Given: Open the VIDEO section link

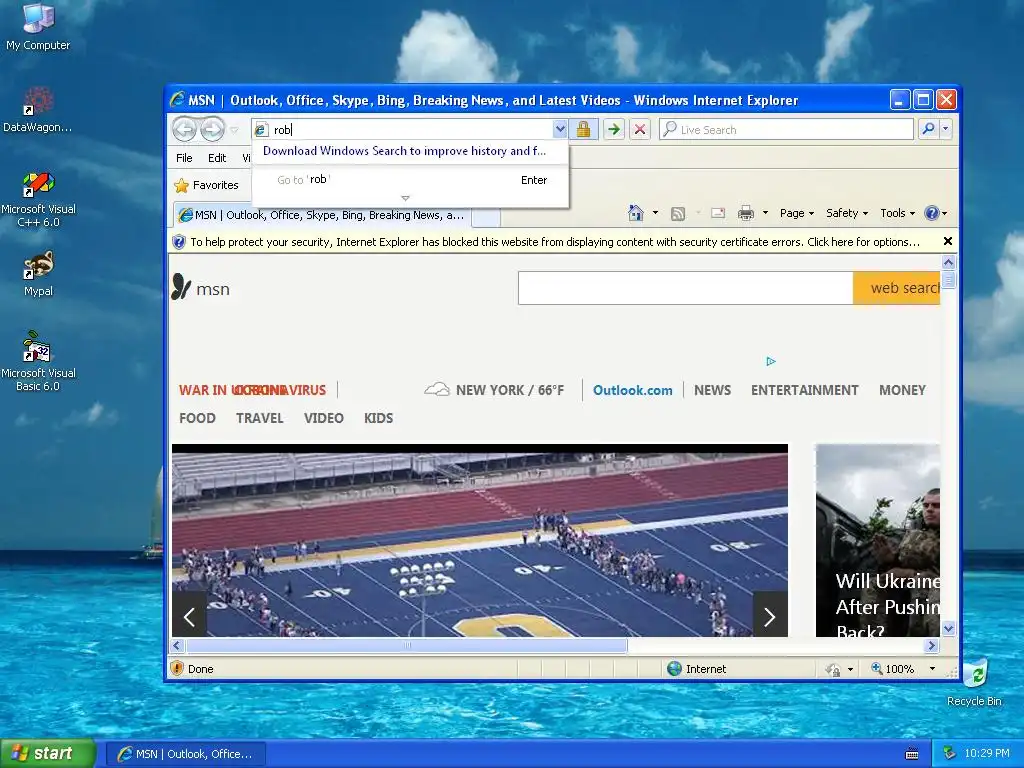Looking at the screenshot, I should click(323, 418).
